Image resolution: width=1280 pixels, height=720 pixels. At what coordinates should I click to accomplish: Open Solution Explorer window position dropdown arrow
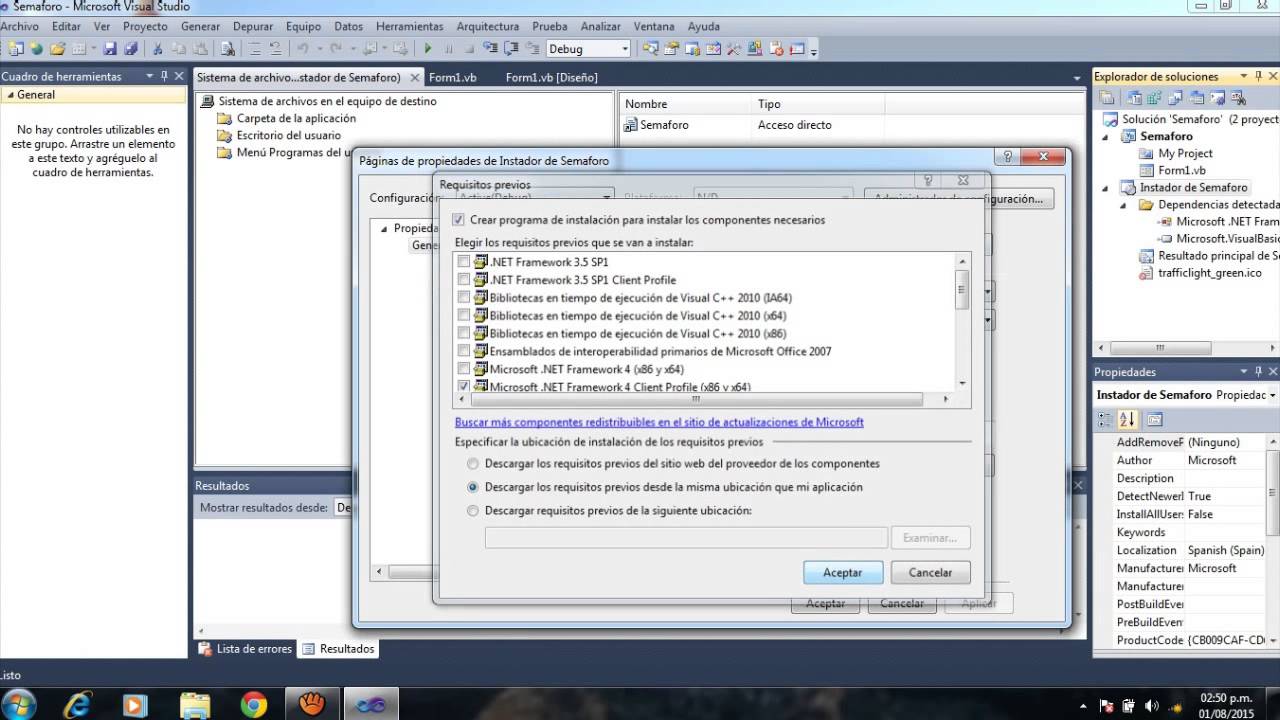pos(1244,76)
